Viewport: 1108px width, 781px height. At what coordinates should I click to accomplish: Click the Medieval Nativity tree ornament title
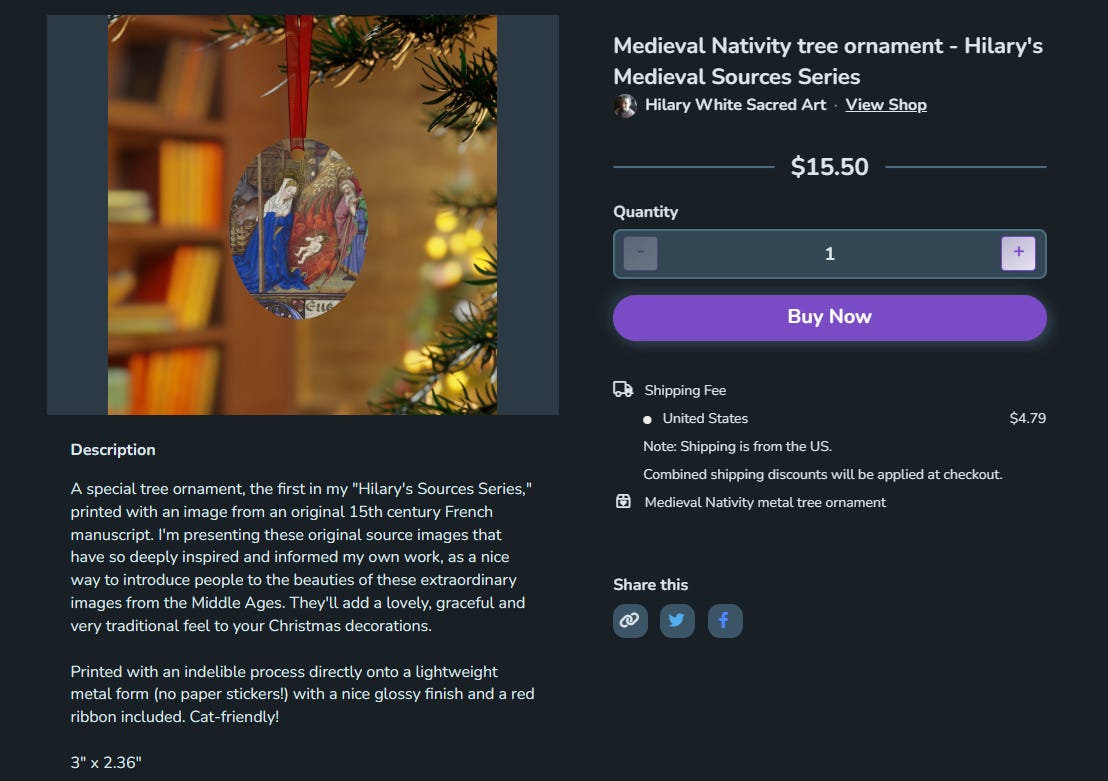[827, 61]
